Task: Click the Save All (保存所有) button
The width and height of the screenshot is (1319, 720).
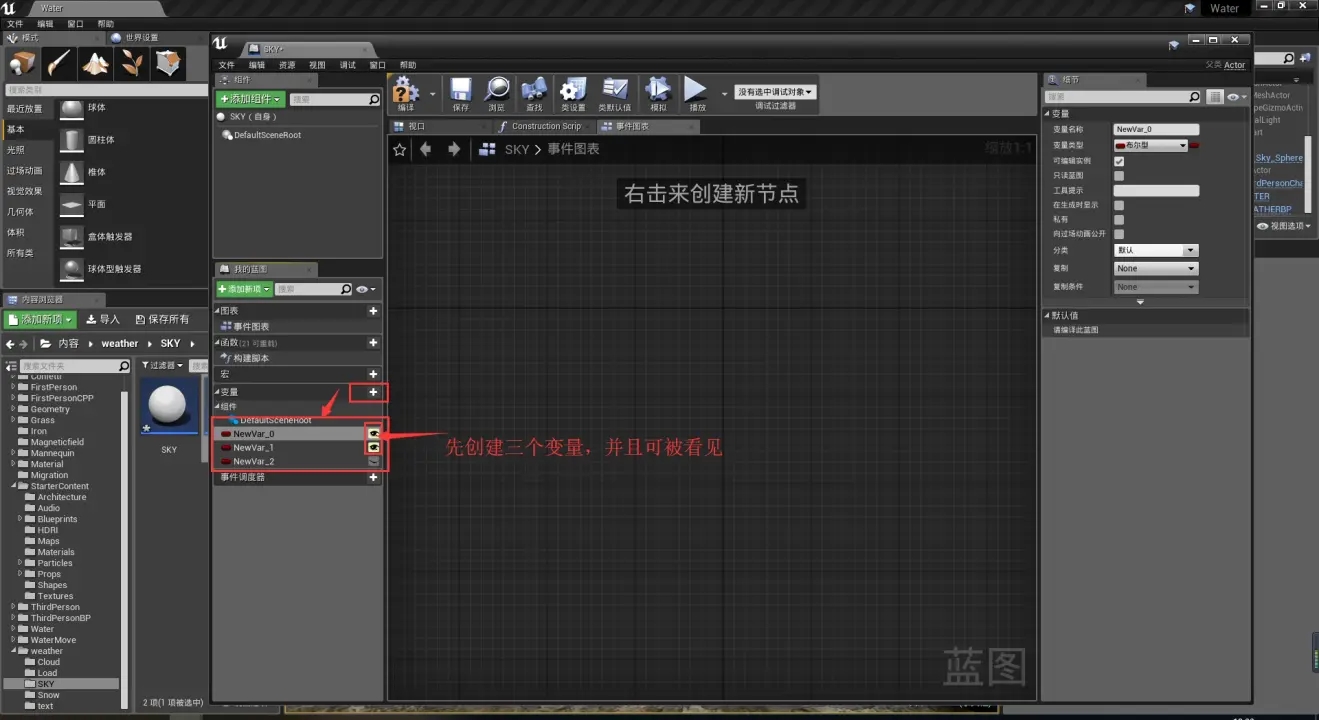Action: (160, 319)
